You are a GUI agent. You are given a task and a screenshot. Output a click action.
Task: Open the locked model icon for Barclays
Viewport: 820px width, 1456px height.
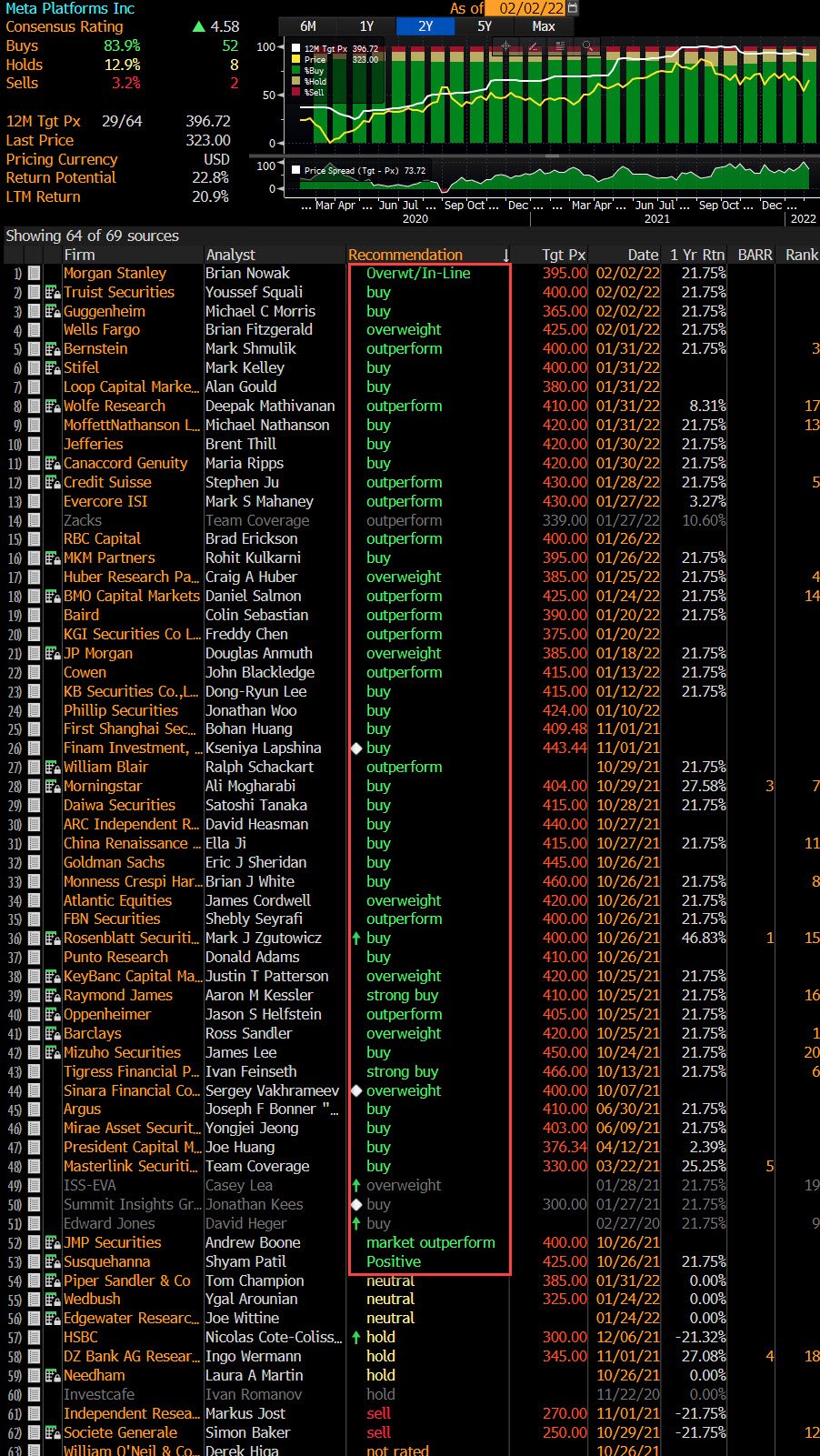[52, 1034]
